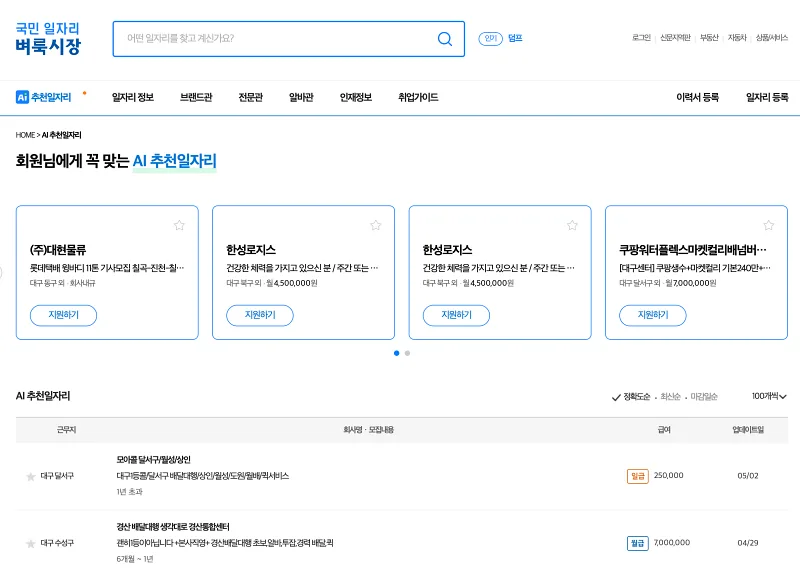Click 지원하기 on 쿠팡워터플렉스 card
Image resolution: width=800 pixels, height=568 pixels.
click(x=653, y=315)
